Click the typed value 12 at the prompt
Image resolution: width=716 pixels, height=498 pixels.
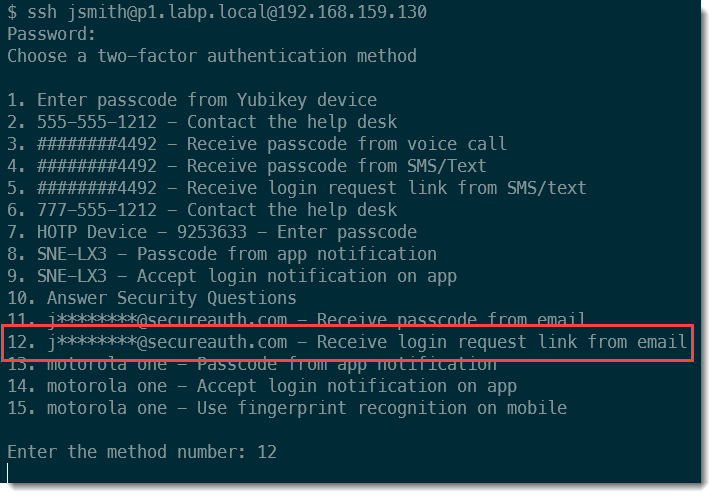[x=267, y=452]
